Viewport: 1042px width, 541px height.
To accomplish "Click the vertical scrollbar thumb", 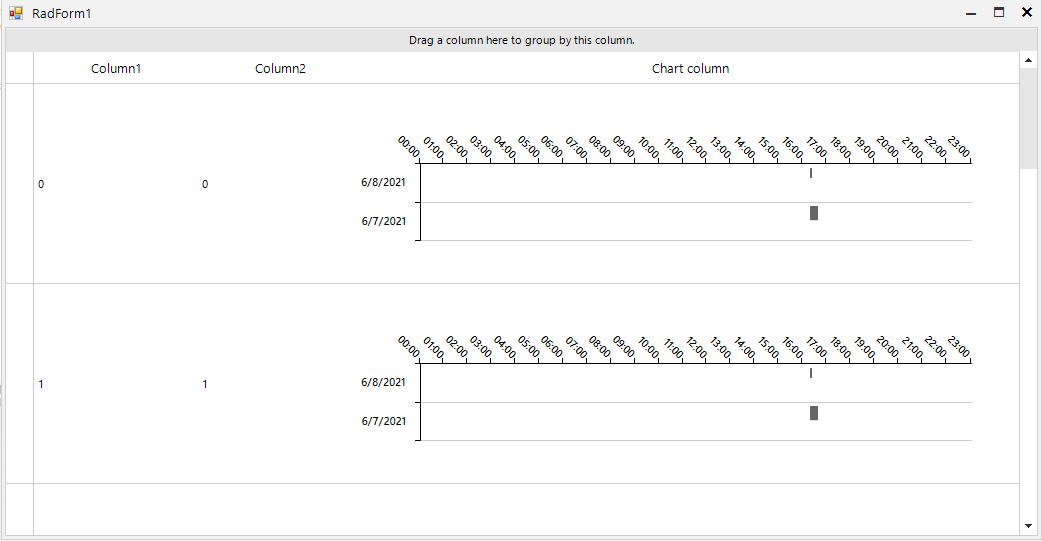I will [x=1028, y=118].
